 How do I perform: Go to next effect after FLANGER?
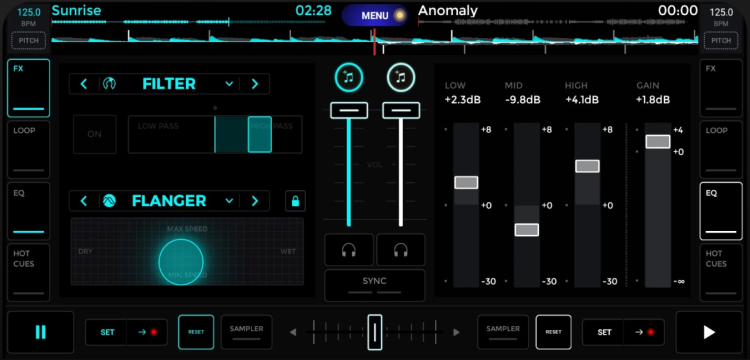[x=254, y=201]
